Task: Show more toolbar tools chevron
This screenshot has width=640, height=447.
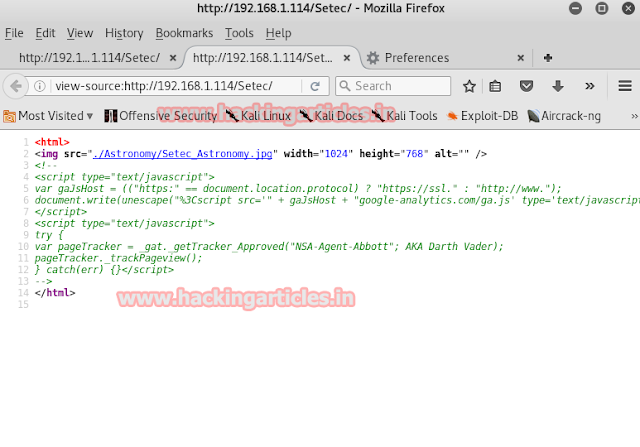Action: pyautogui.click(x=589, y=86)
